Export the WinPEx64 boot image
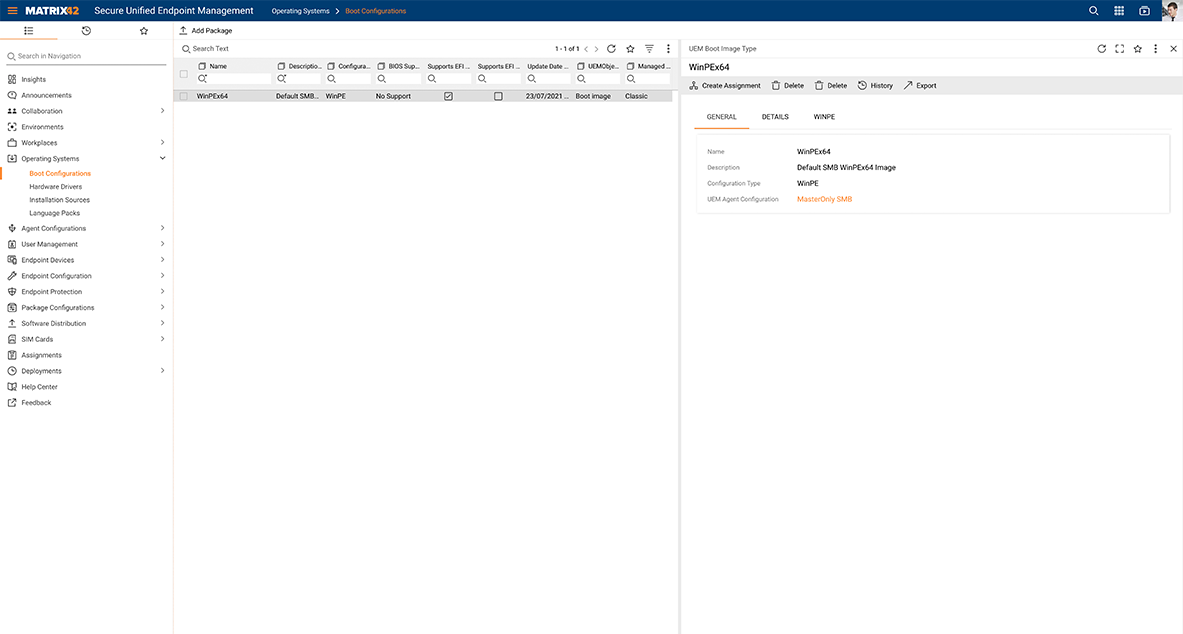Screen dimensions: 1183x634 pos(919,85)
